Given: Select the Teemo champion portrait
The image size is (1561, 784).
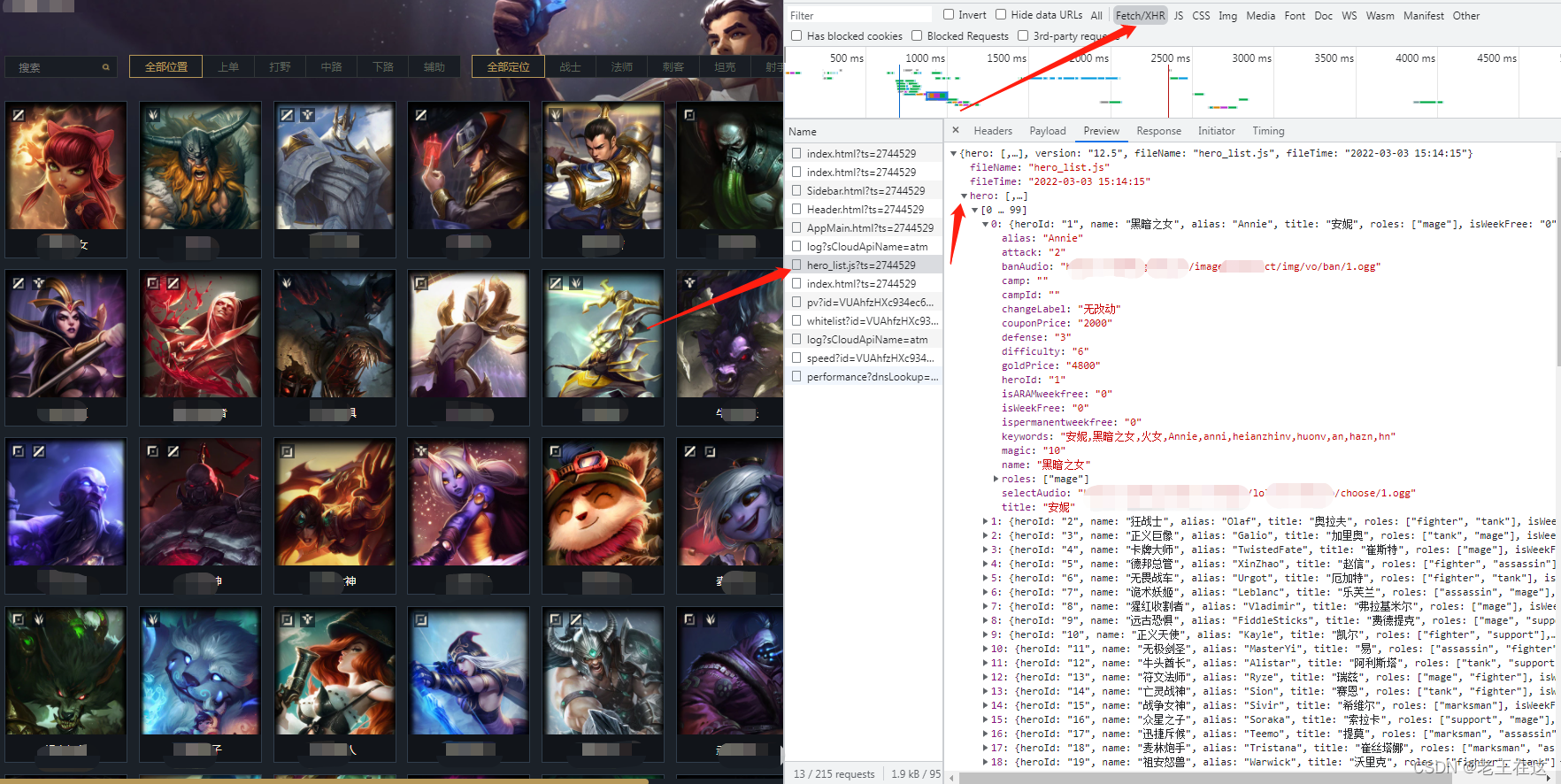Looking at the screenshot, I should 604,503.
